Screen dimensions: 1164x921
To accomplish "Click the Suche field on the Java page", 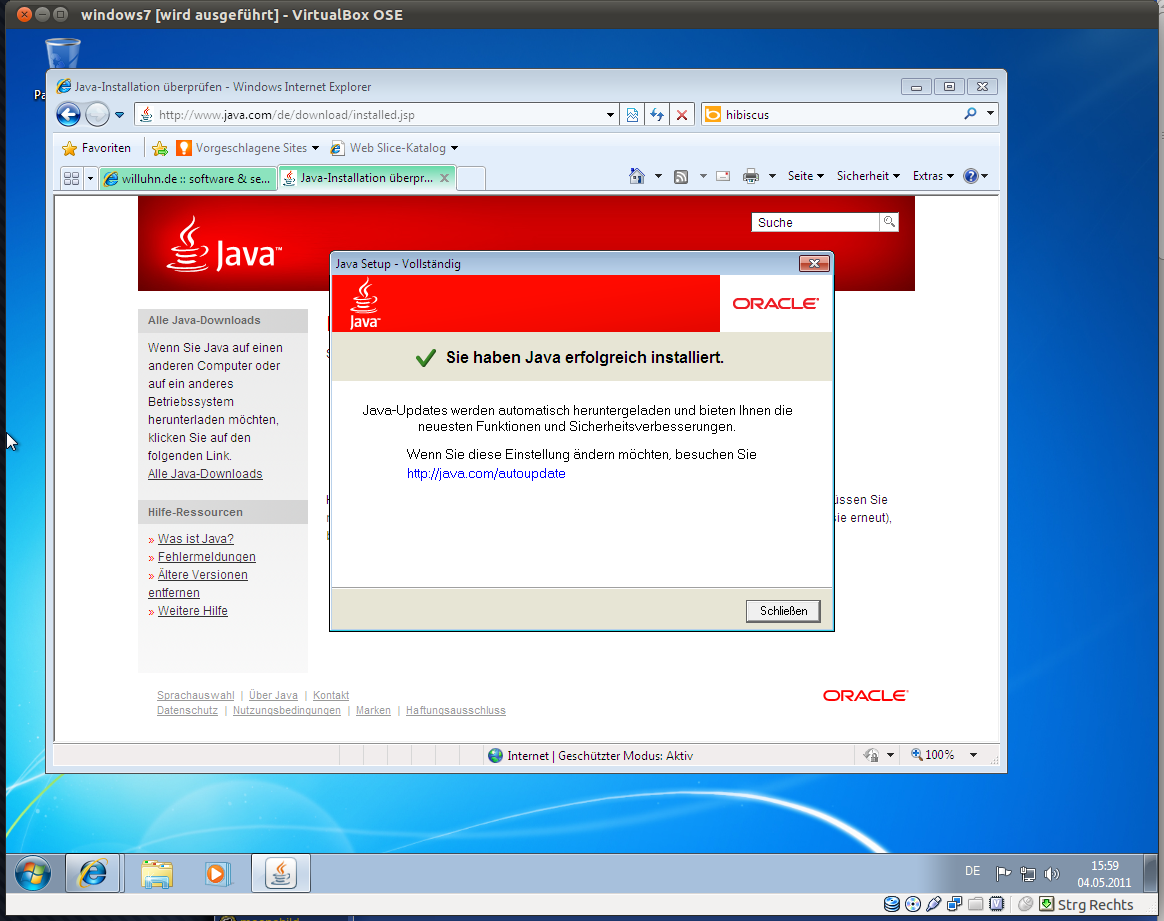I will coord(815,223).
